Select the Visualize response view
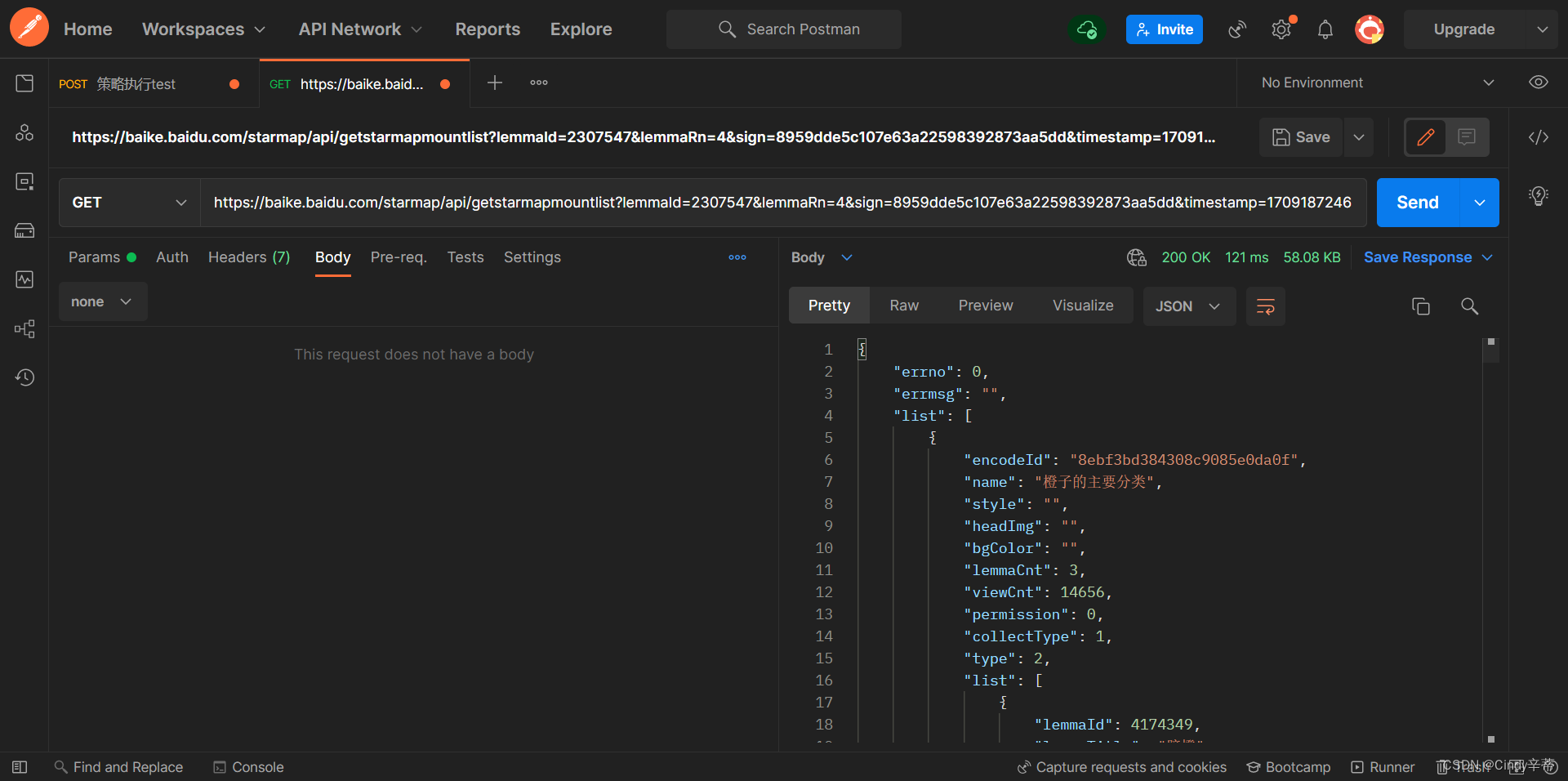The image size is (1568, 781). tap(1083, 306)
